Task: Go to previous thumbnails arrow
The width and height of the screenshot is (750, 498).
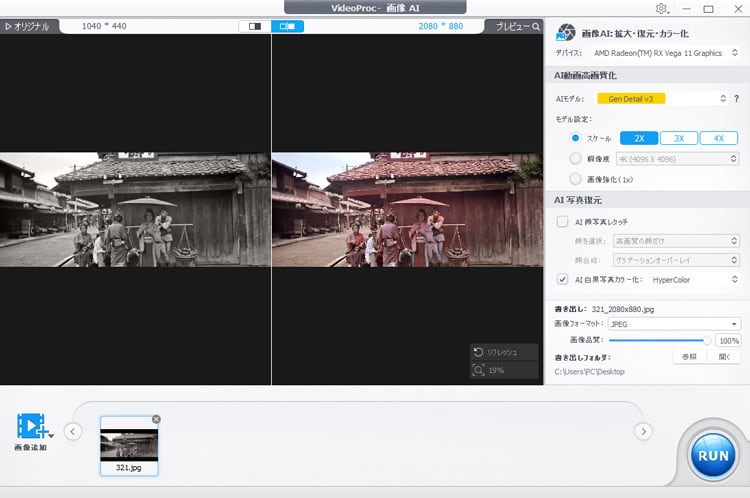Action: 73,432
